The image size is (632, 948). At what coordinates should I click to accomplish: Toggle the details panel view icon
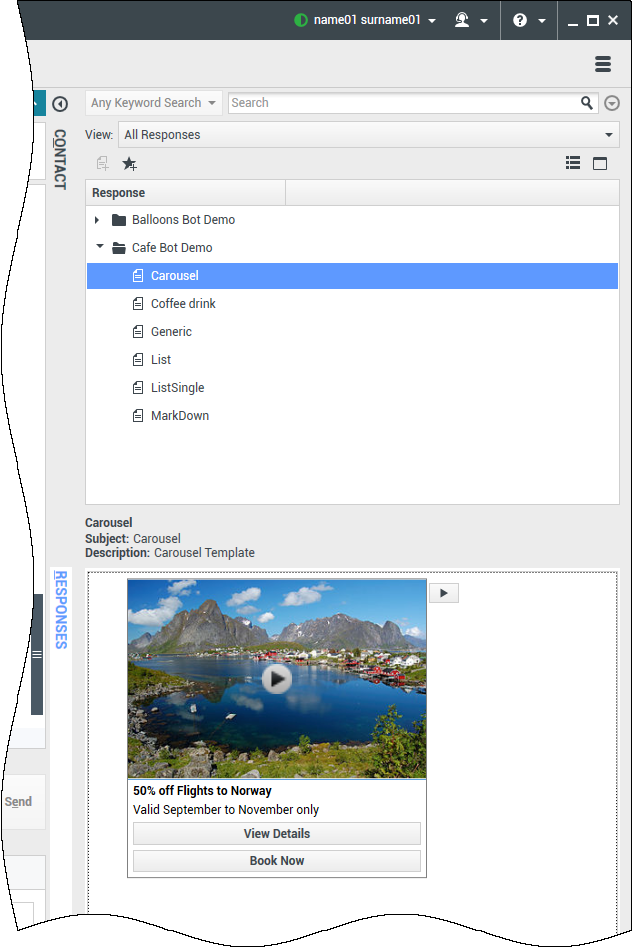(x=600, y=163)
